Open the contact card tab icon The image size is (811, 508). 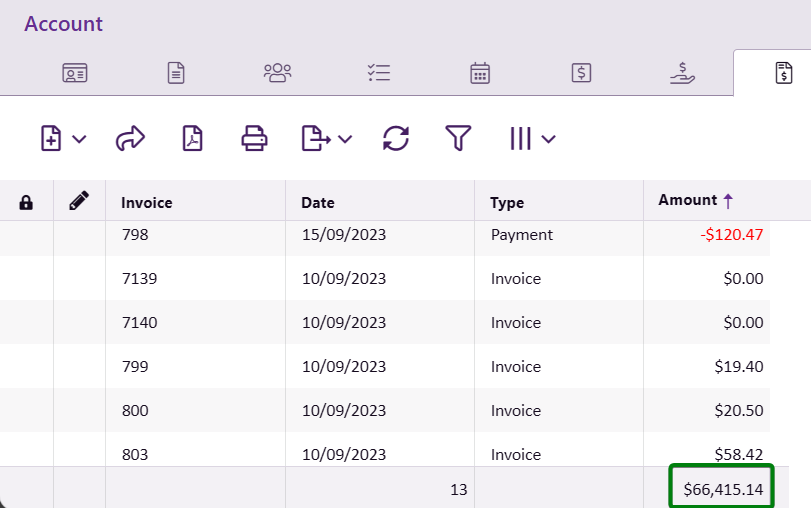click(75, 72)
